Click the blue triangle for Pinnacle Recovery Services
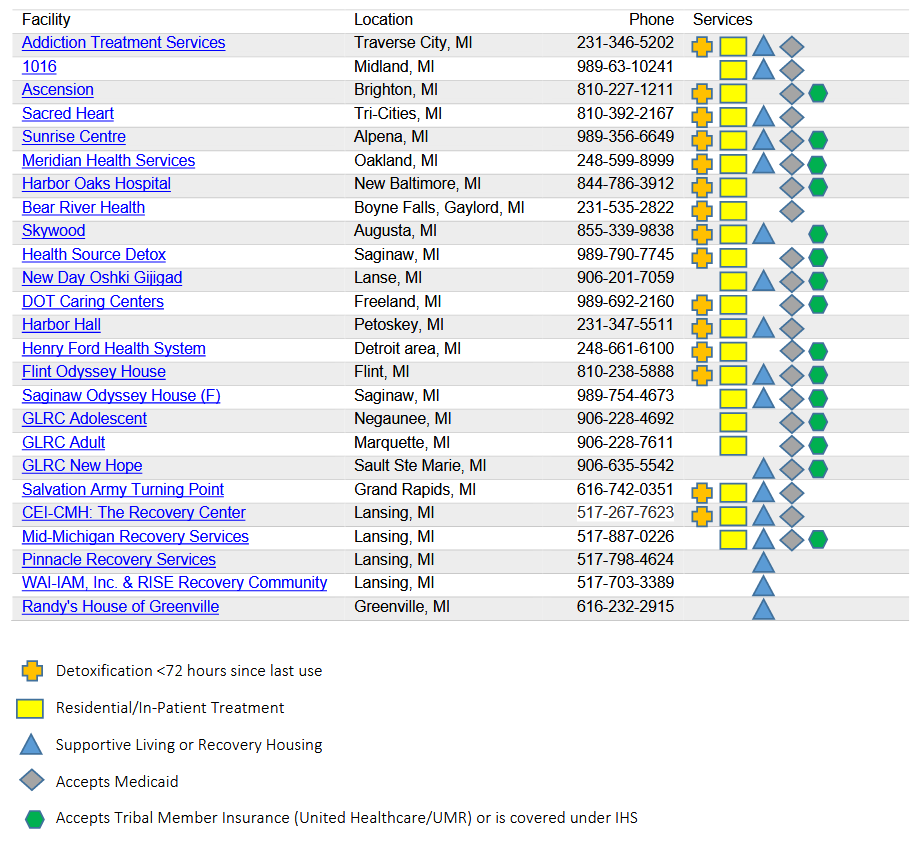 [x=763, y=563]
